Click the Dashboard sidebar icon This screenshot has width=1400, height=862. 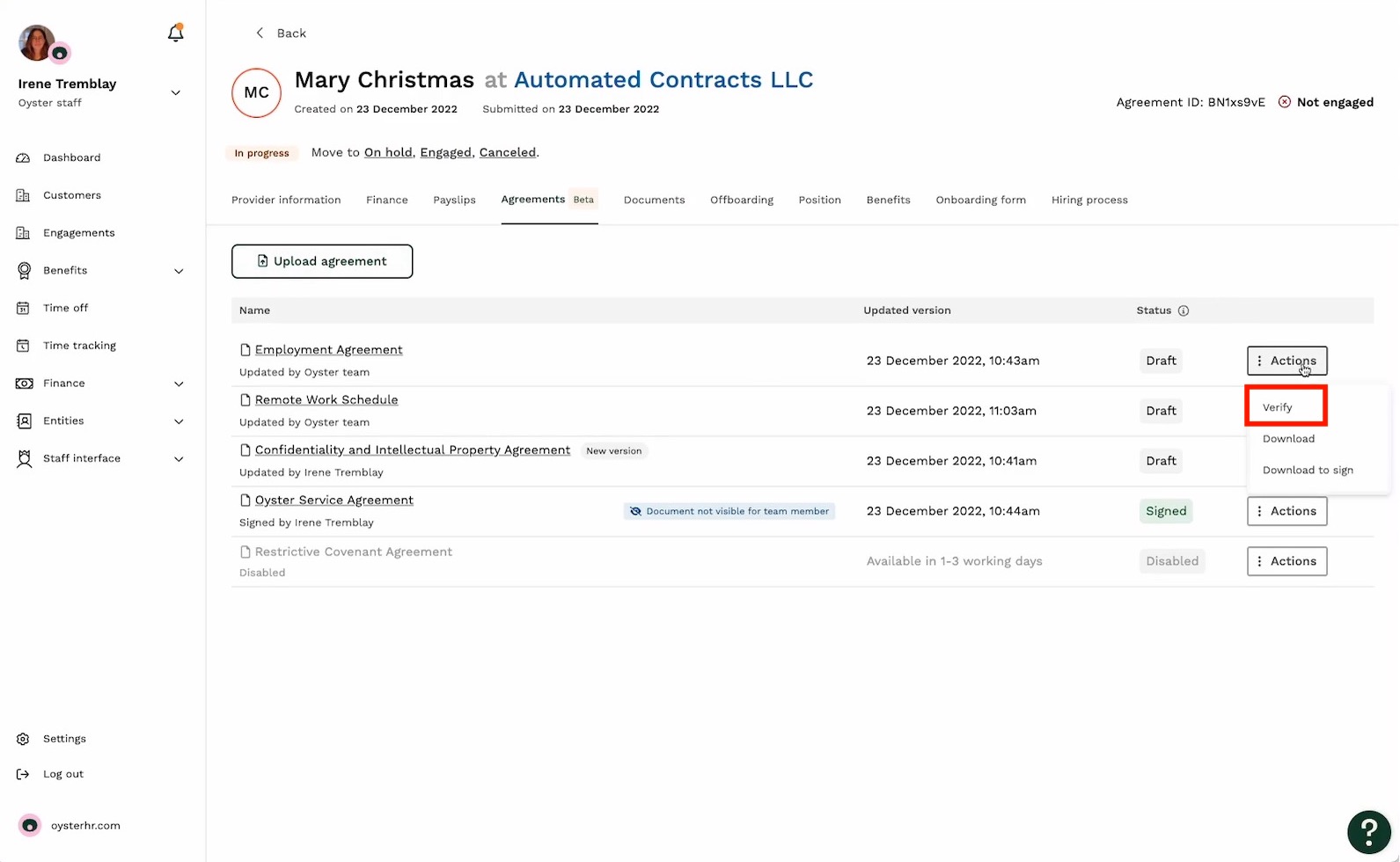tap(24, 157)
